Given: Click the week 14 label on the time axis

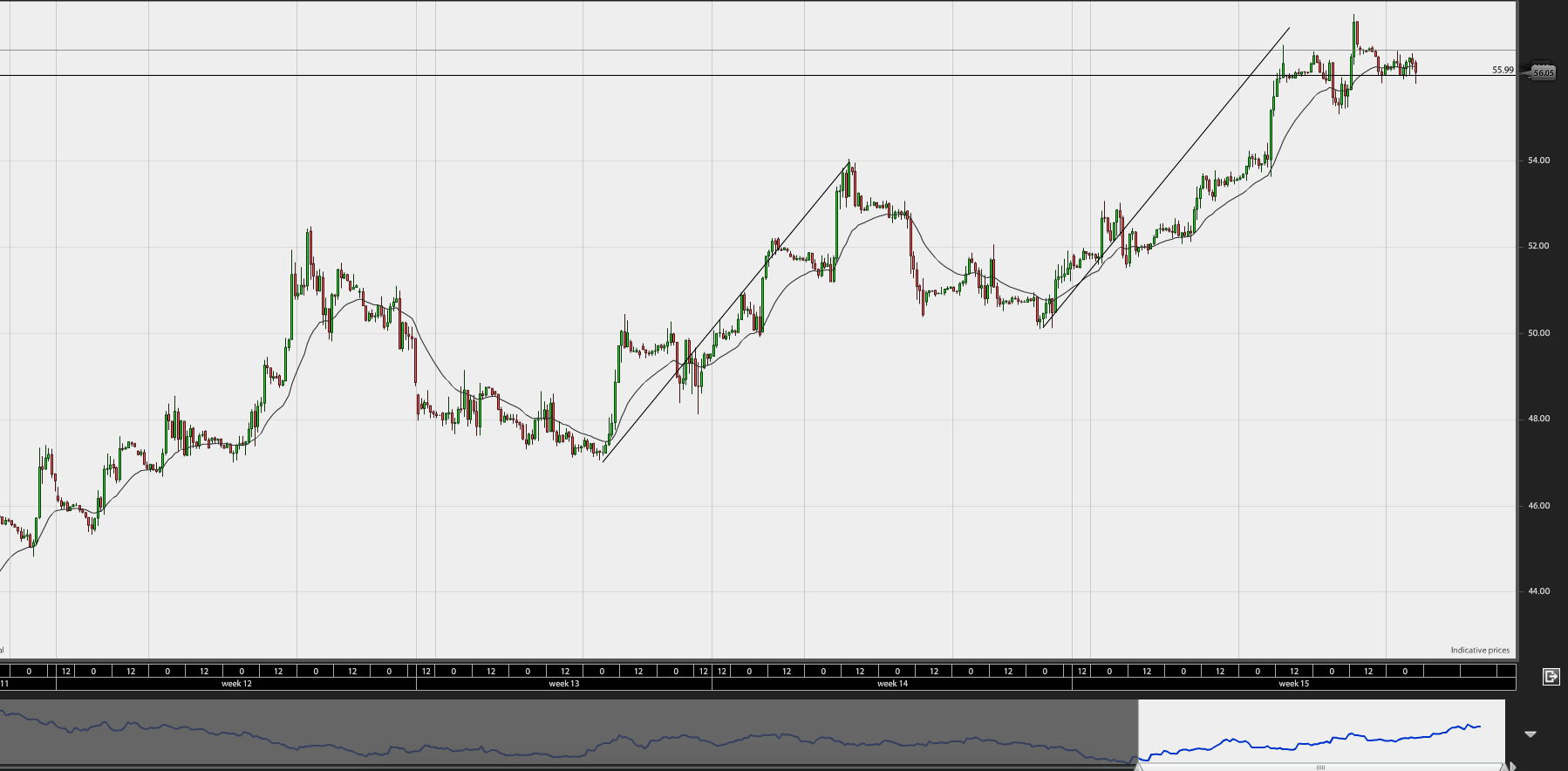Looking at the screenshot, I should [x=892, y=684].
